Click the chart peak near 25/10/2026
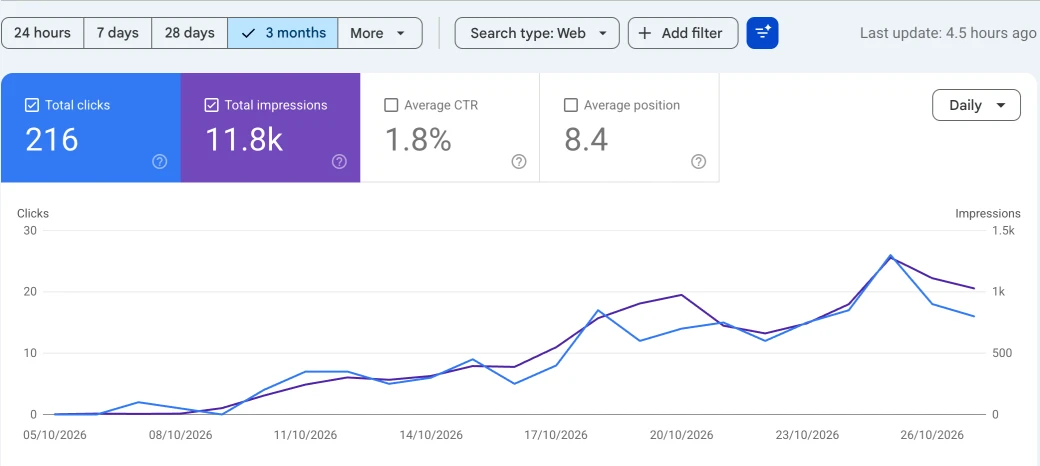 click(890, 255)
